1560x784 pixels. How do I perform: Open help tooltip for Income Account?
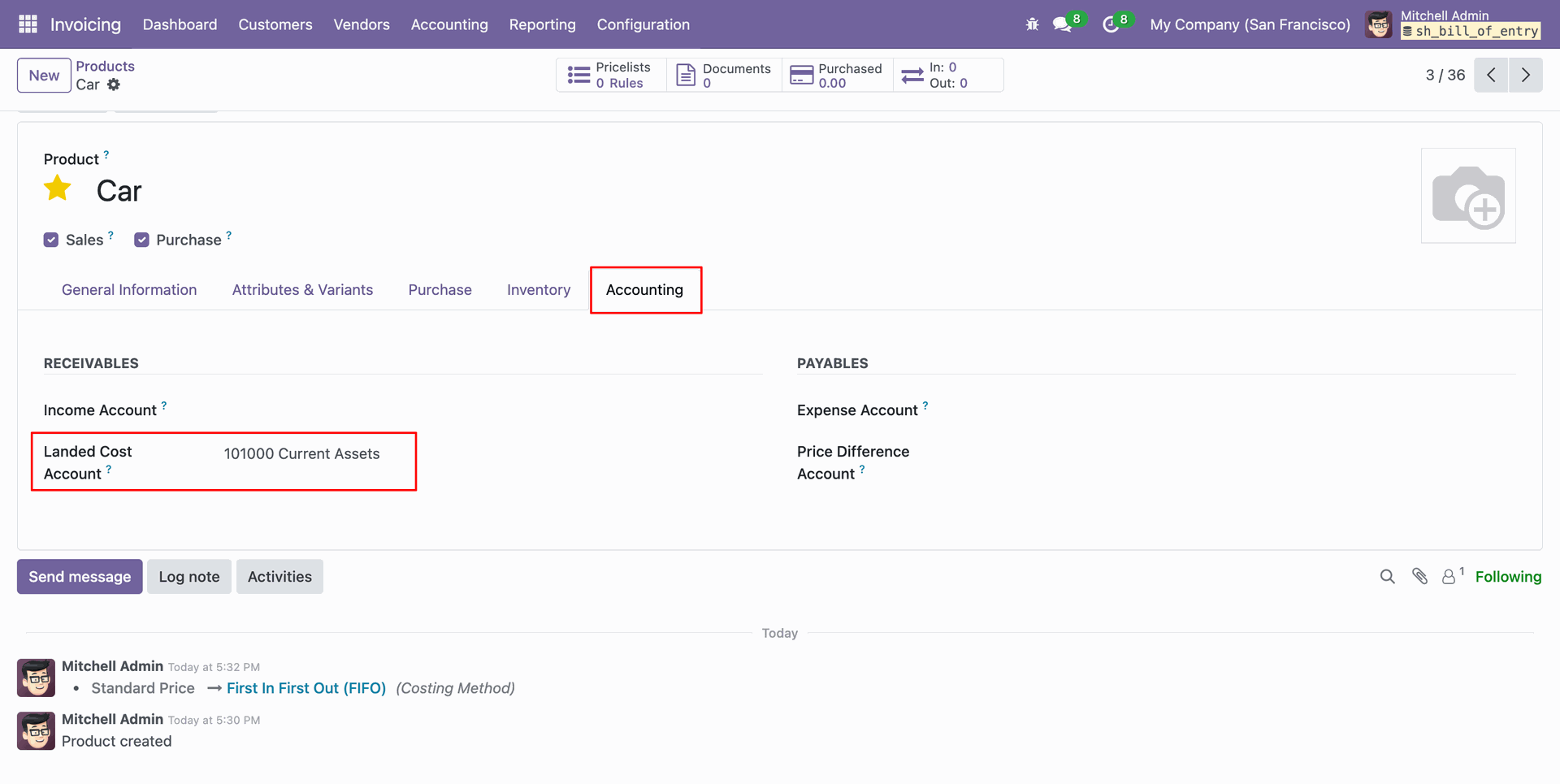[x=164, y=405]
